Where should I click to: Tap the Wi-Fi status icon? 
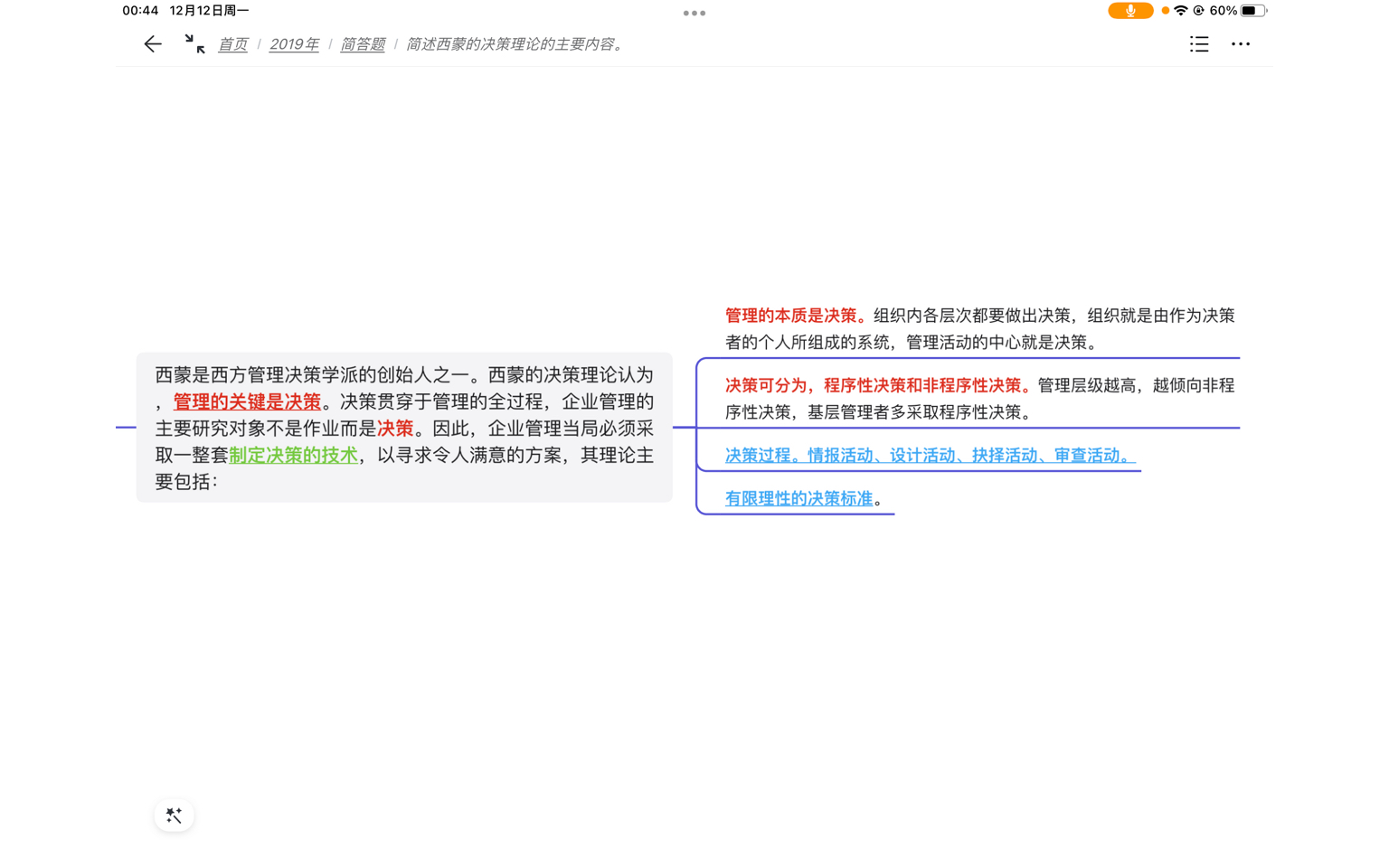(x=1181, y=11)
